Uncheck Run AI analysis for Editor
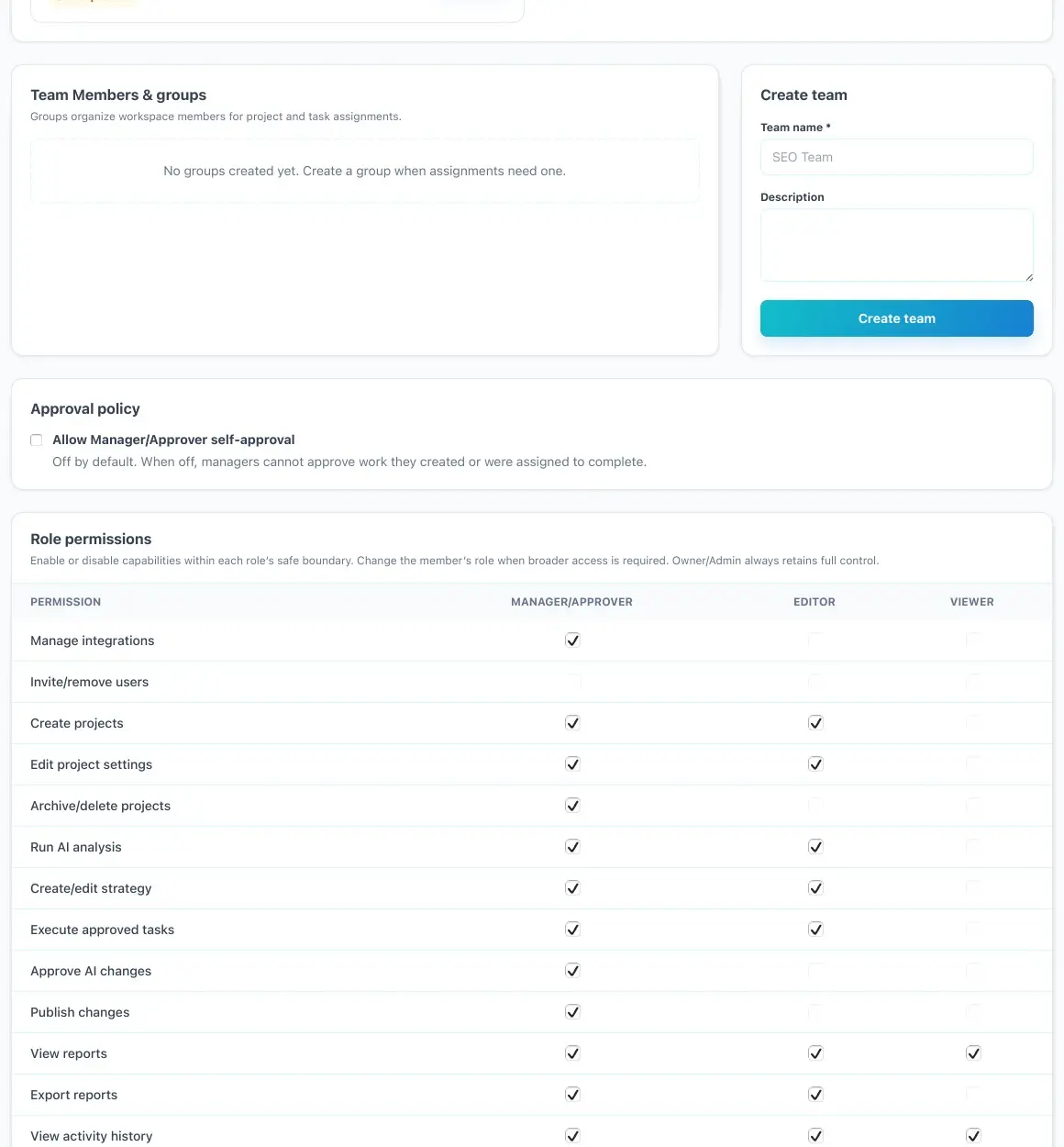Viewport: 1064px width, 1147px height. [x=815, y=847]
